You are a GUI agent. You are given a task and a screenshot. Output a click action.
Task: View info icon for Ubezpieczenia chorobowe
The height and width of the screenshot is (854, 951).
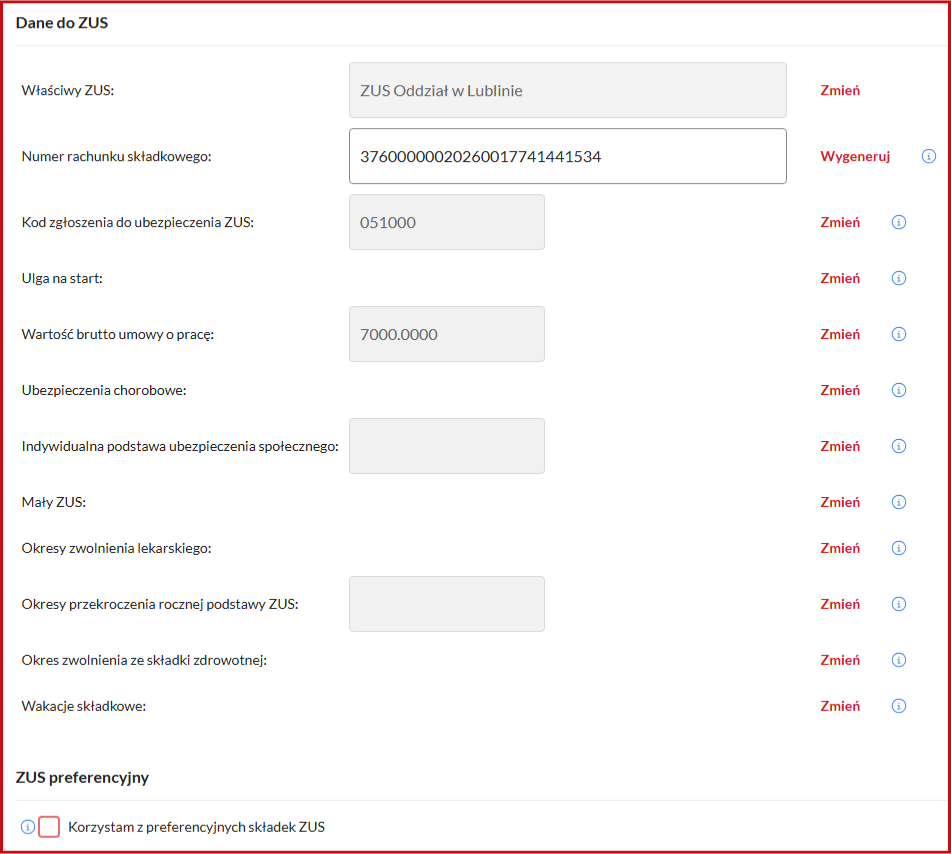tap(899, 390)
